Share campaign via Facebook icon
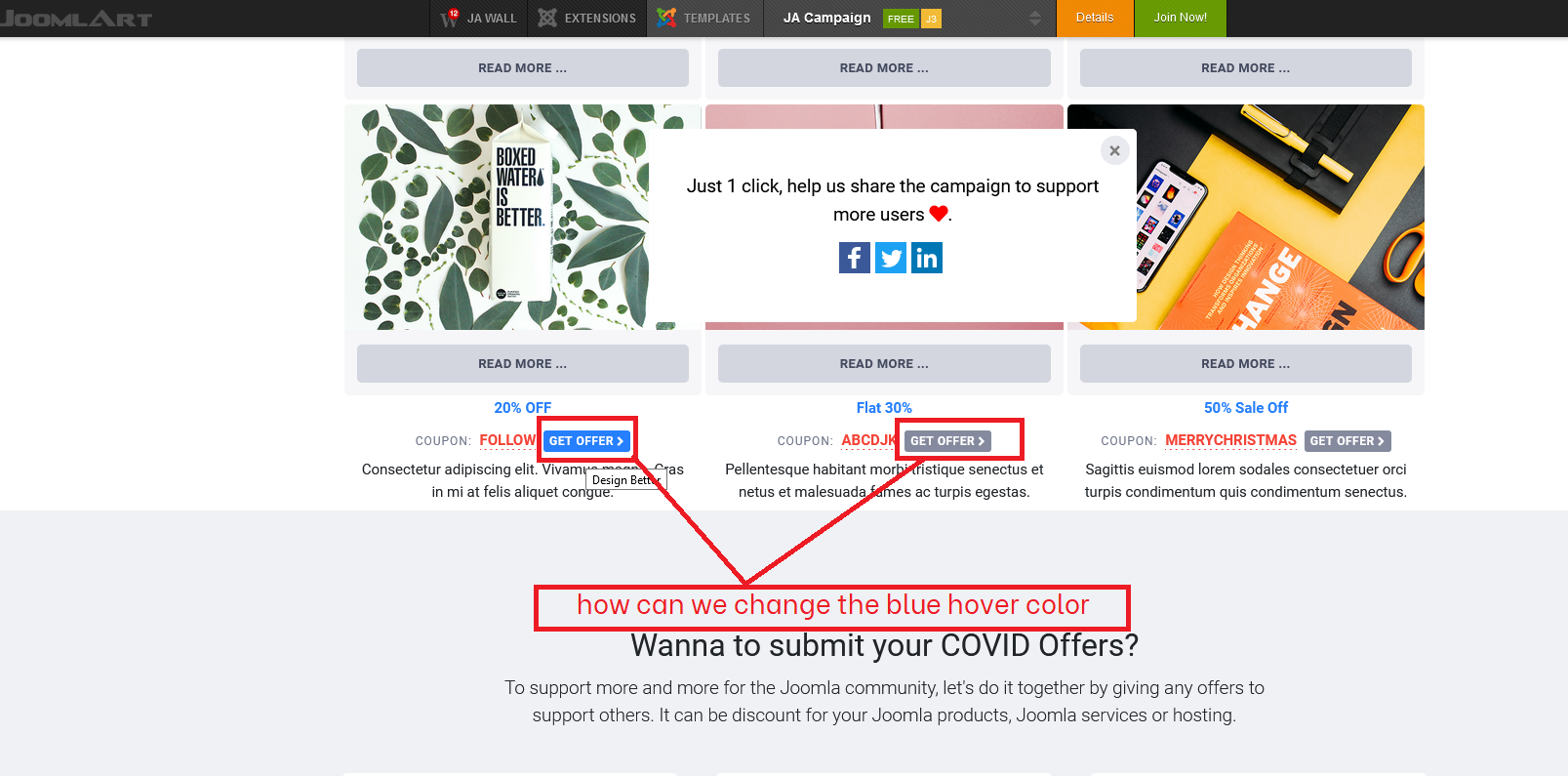This screenshot has width=1568, height=776. pyautogui.click(x=855, y=258)
